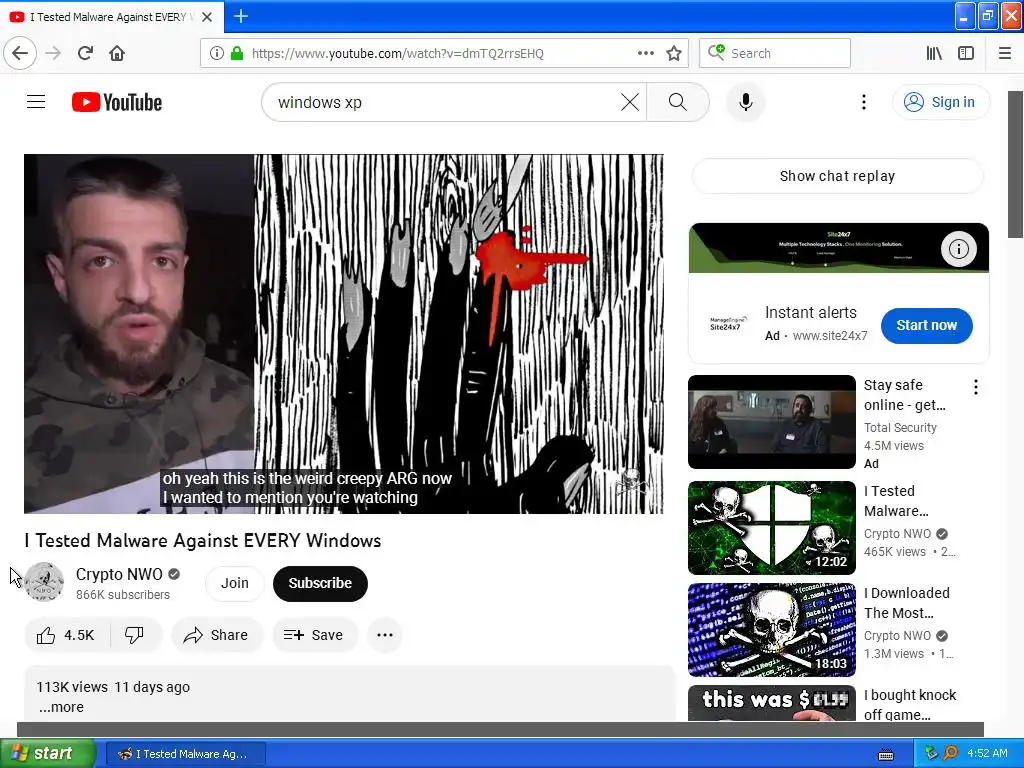Open the 12:02 'I Tested Malware' thumbnail
This screenshot has height=768, width=1024.
pos(771,528)
